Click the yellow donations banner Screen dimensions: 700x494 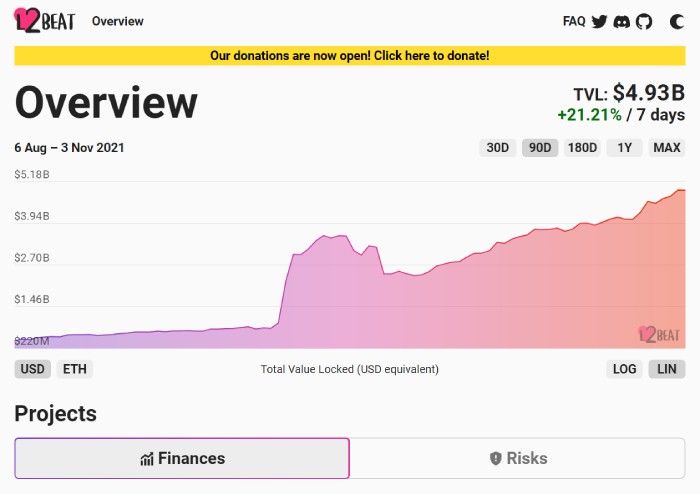pyautogui.click(x=349, y=56)
